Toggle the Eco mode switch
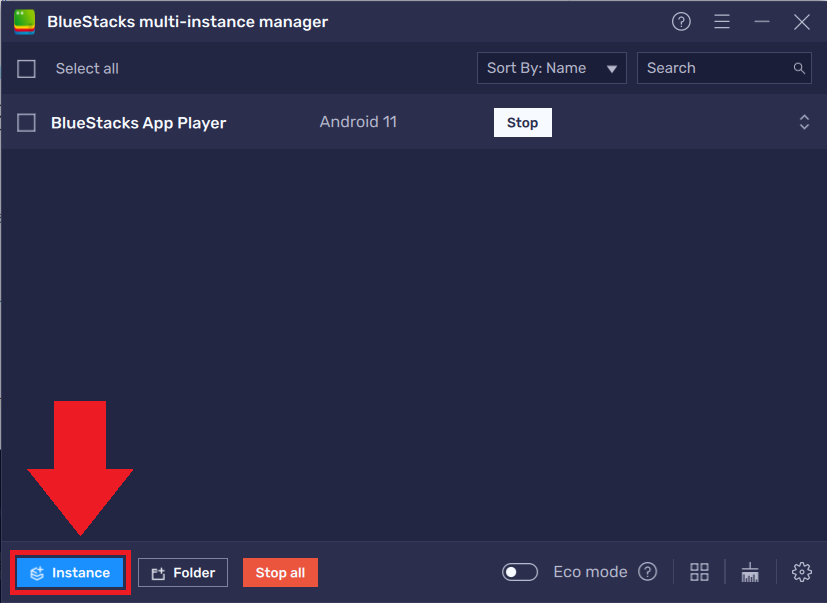Viewport: 827px width, 603px height. click(x=520, y=572)
